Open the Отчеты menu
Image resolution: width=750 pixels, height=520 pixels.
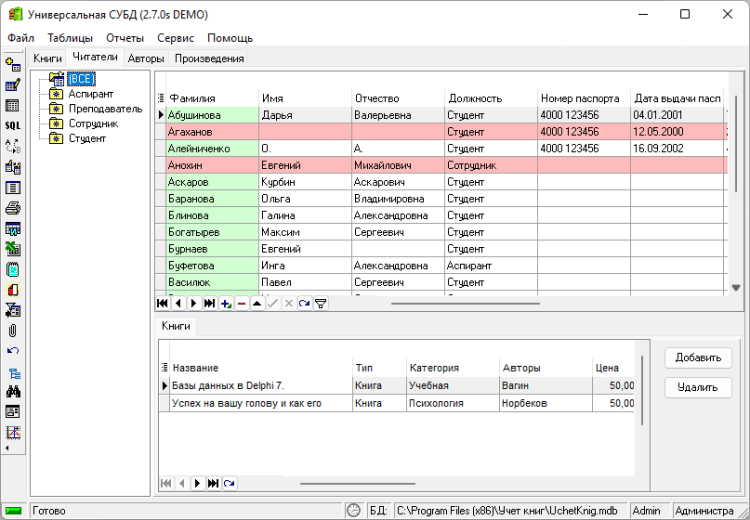click(125, 38)
